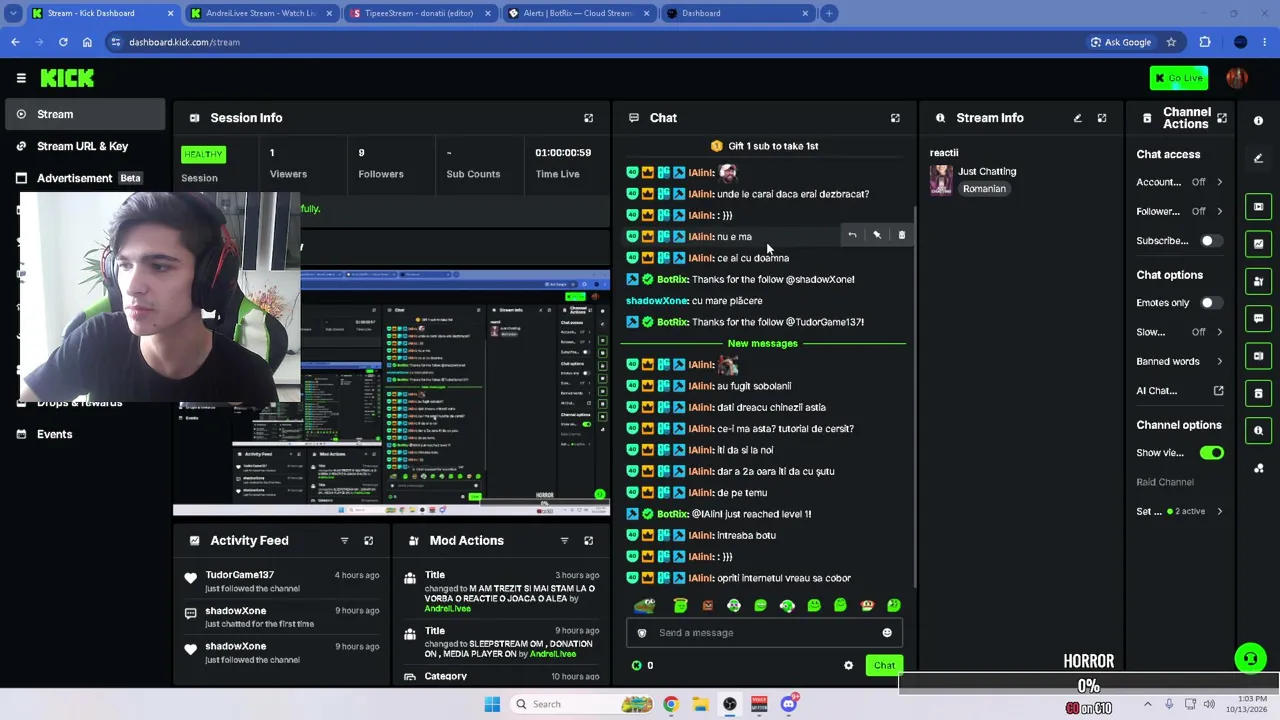Expand the Mod Actions panel to fullscreen

coord(588,541)
